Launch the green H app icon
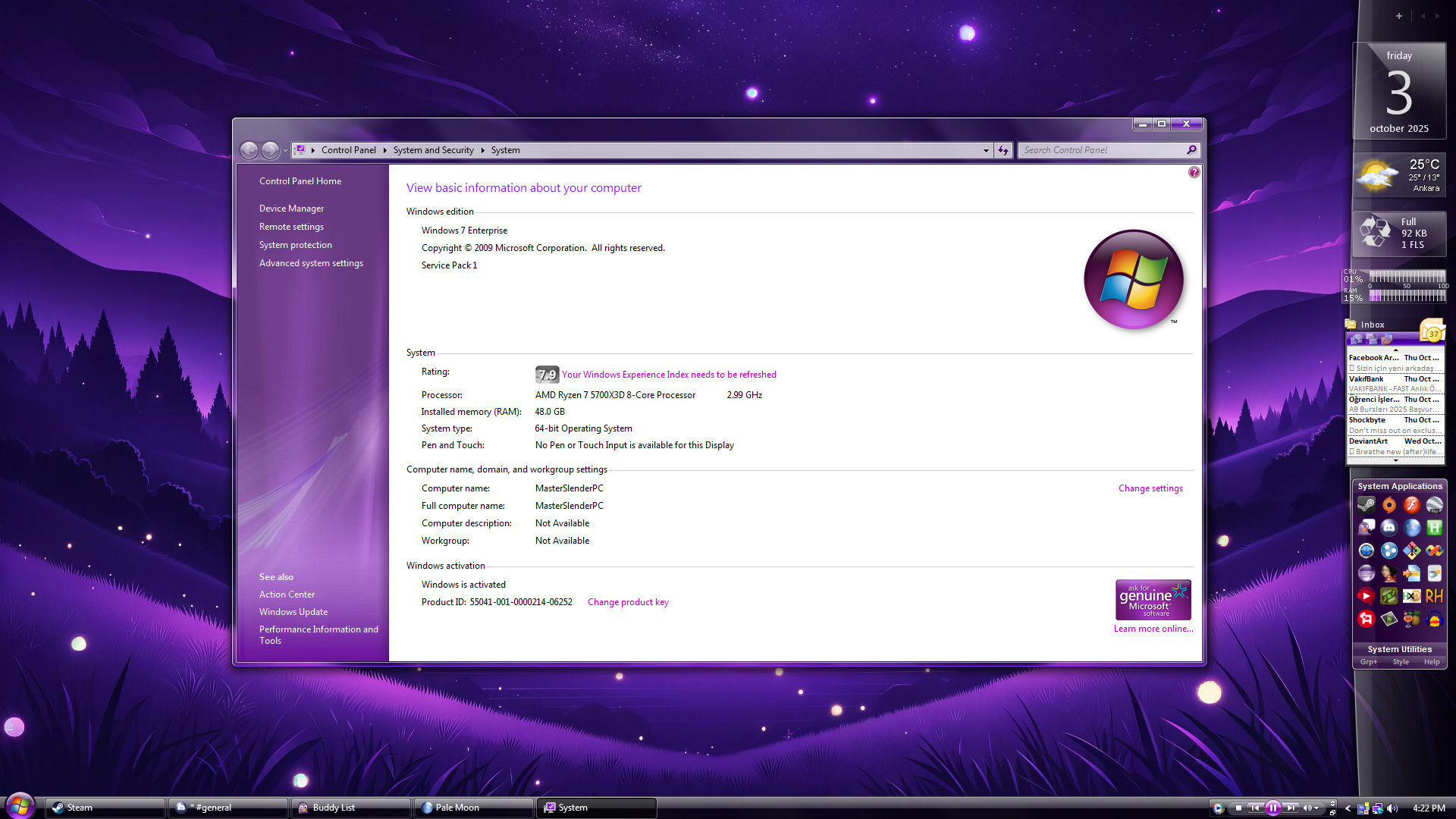Image resolution: width=1456 pixels, height=819 pixels. click(x=1434, y=528)
